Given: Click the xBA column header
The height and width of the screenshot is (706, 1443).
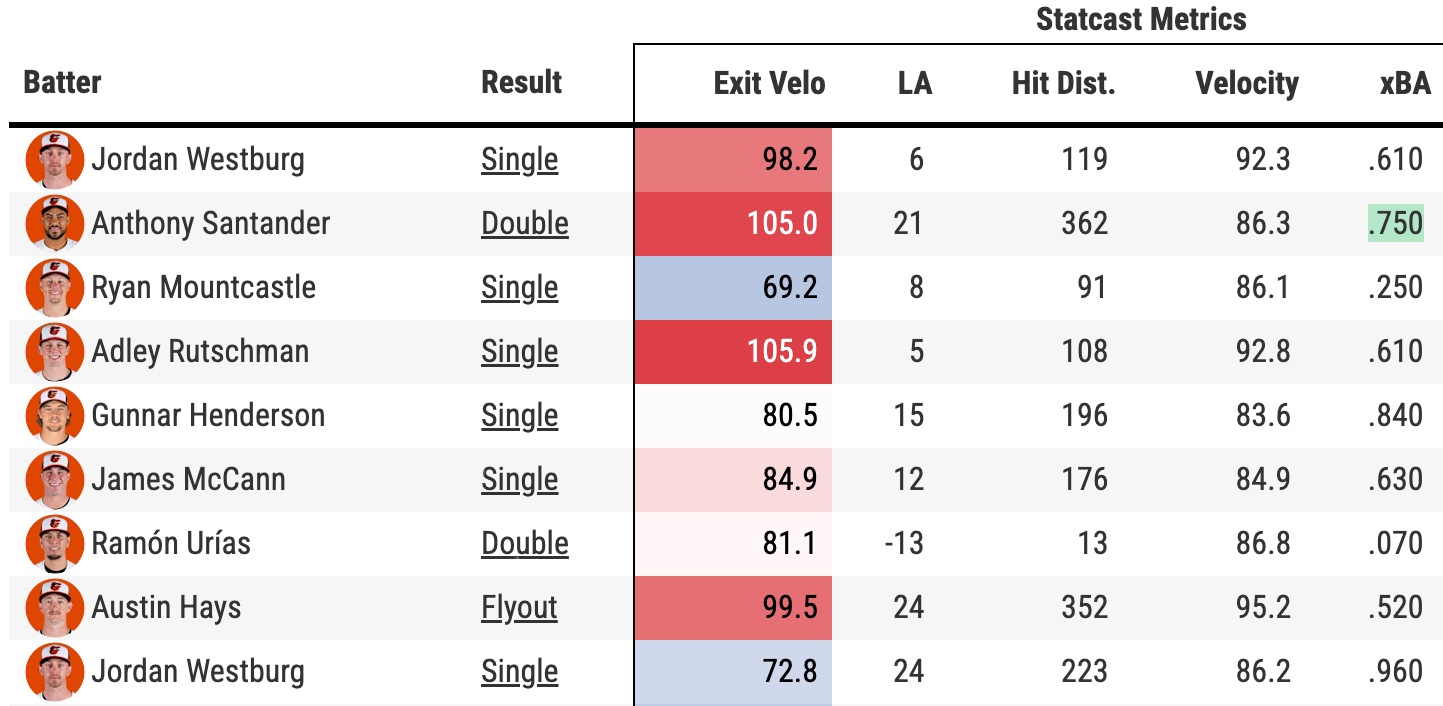Looking at the screenshot, I should 1405,83.
